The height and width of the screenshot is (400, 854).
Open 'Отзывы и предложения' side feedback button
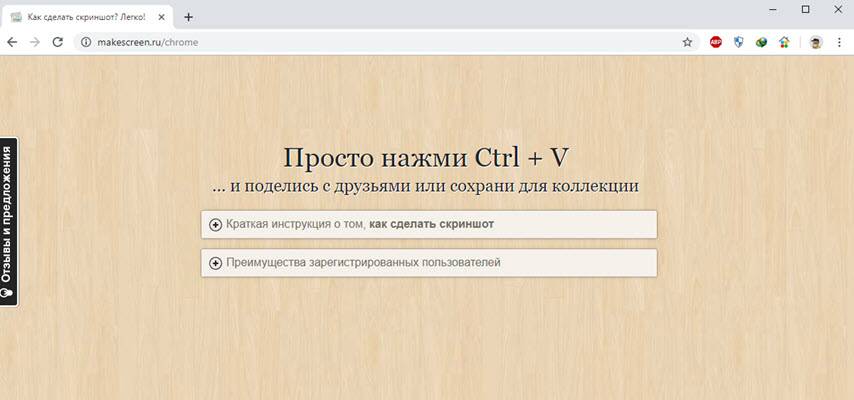(8, 221)
